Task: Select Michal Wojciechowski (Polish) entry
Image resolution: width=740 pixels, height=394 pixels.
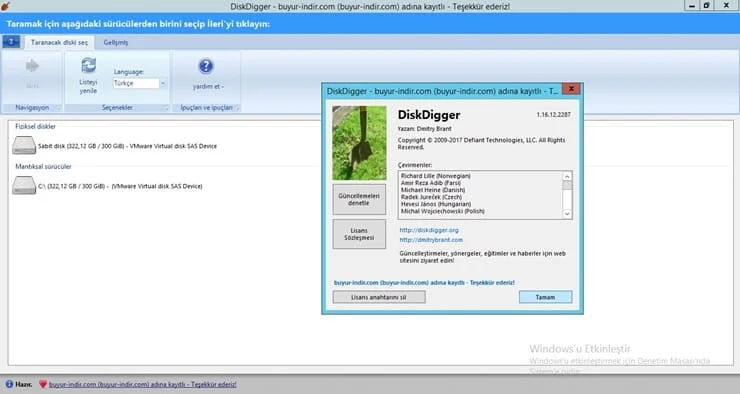Action: (x=443, y=211)
